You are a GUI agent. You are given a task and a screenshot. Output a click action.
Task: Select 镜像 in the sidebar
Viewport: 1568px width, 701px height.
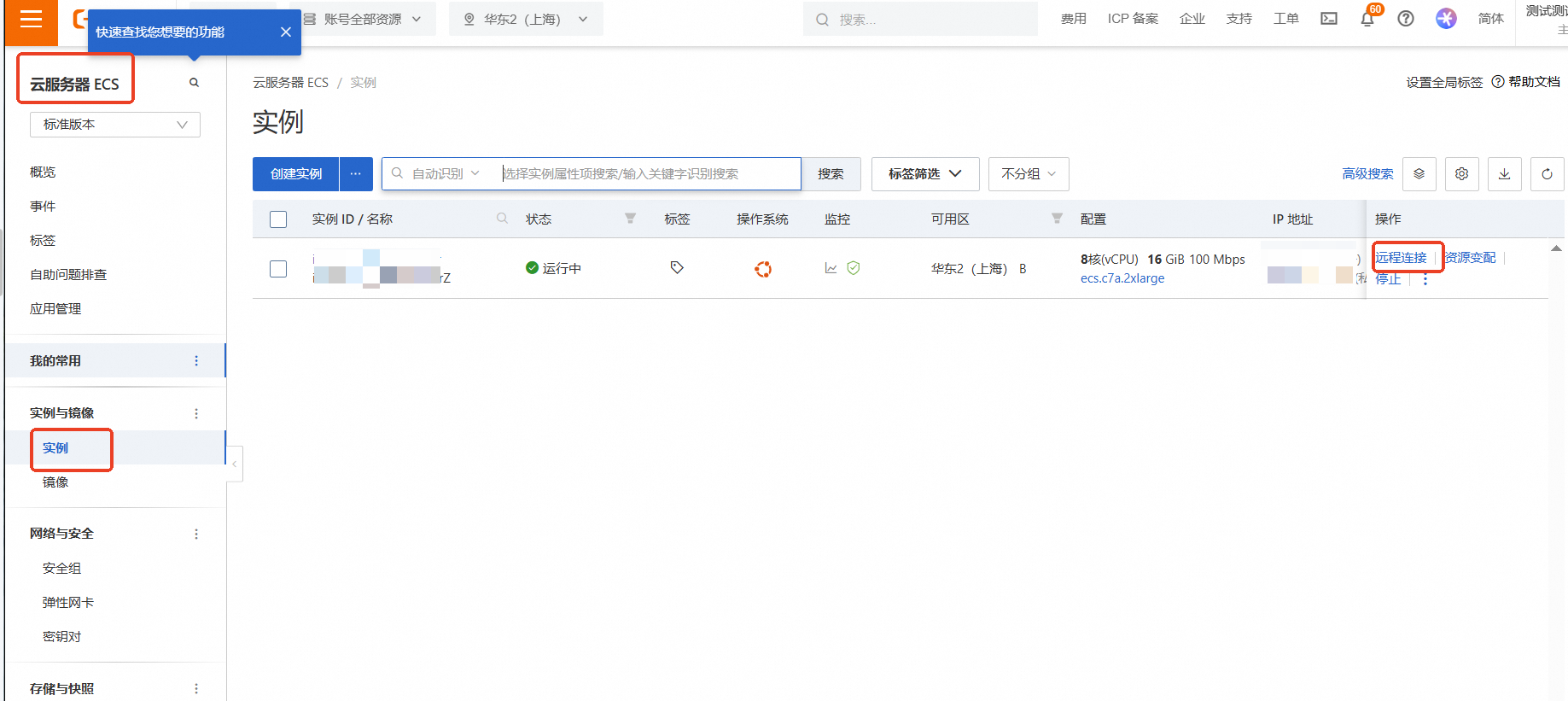55,482
